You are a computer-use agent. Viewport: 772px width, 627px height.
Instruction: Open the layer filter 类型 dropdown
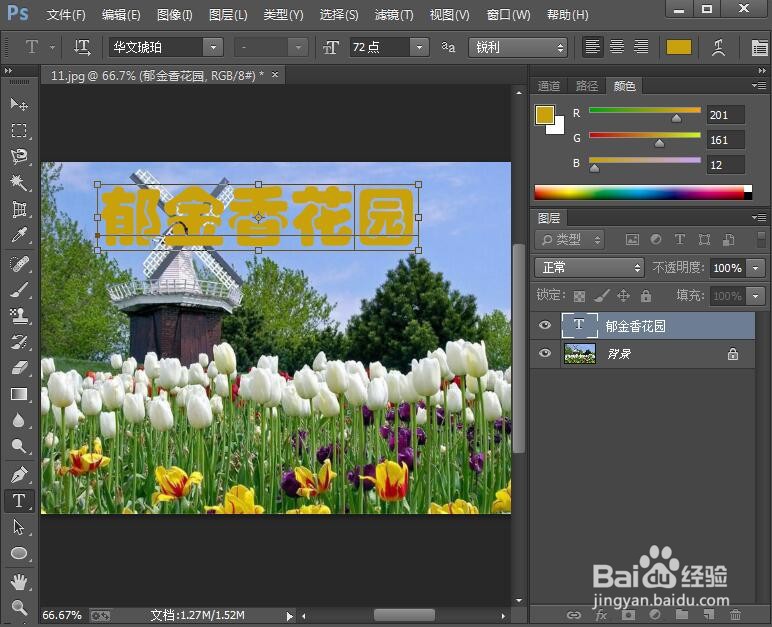pos(570,240)
